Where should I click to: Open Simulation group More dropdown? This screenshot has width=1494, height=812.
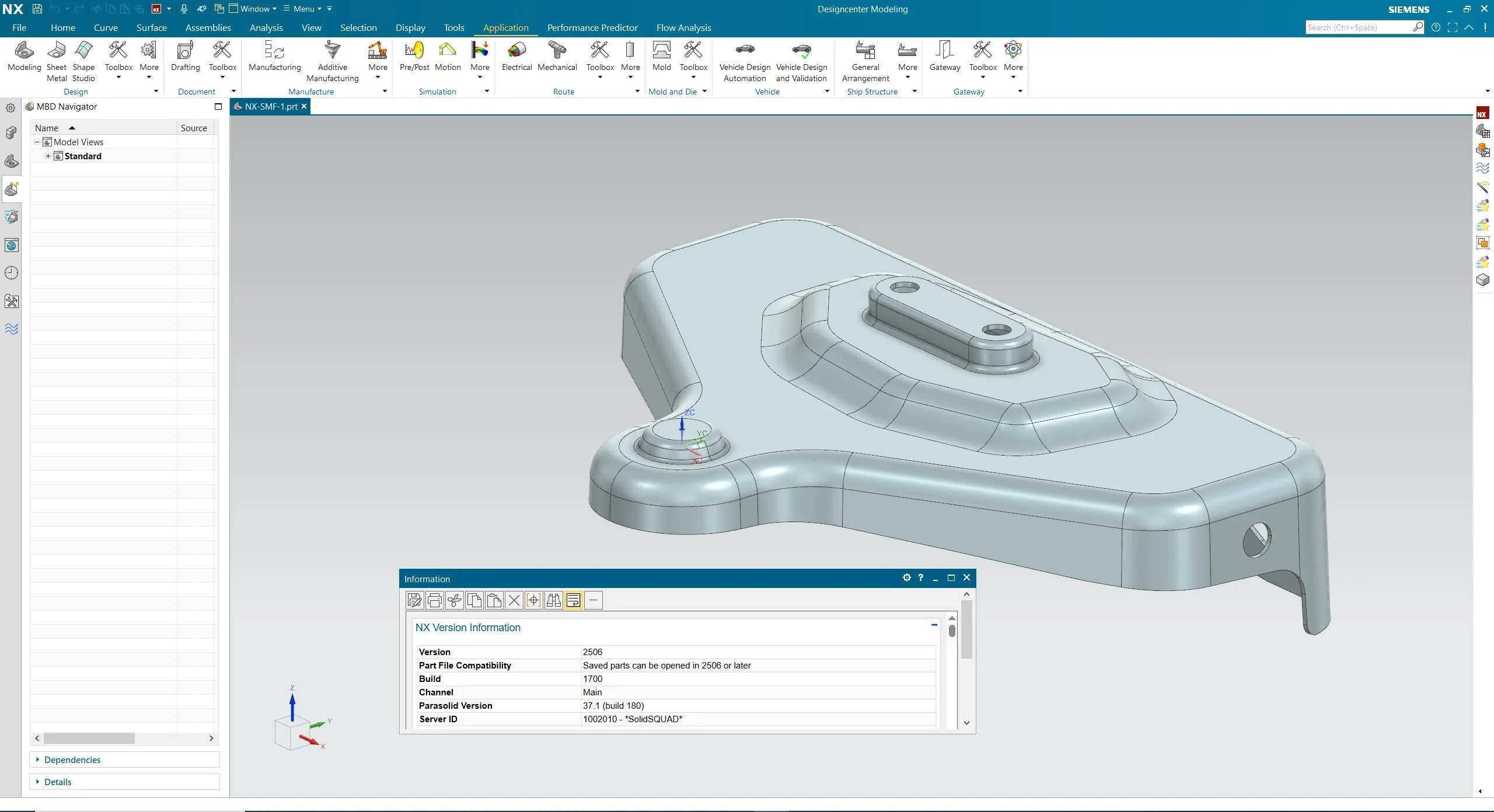480,60
